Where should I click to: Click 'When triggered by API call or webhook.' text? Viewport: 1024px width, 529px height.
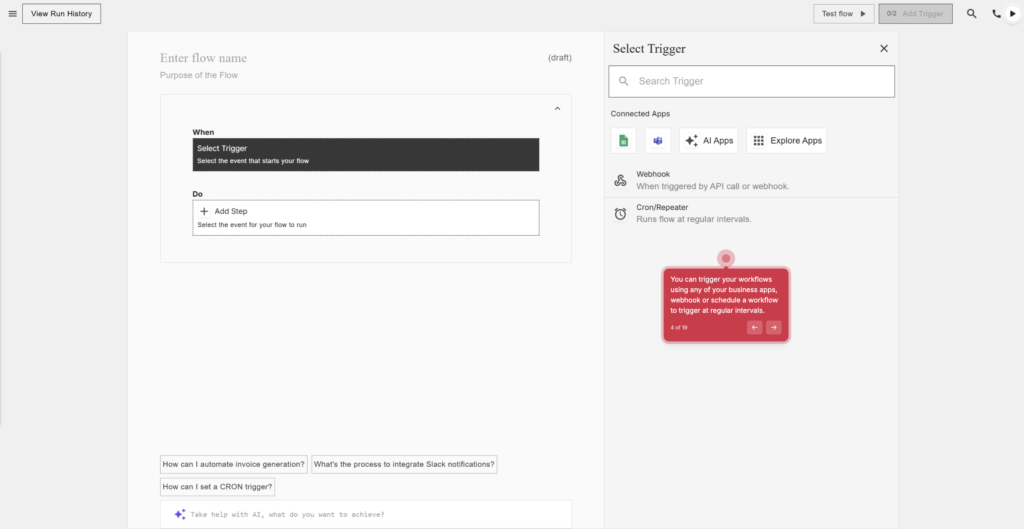coord(713,186)
